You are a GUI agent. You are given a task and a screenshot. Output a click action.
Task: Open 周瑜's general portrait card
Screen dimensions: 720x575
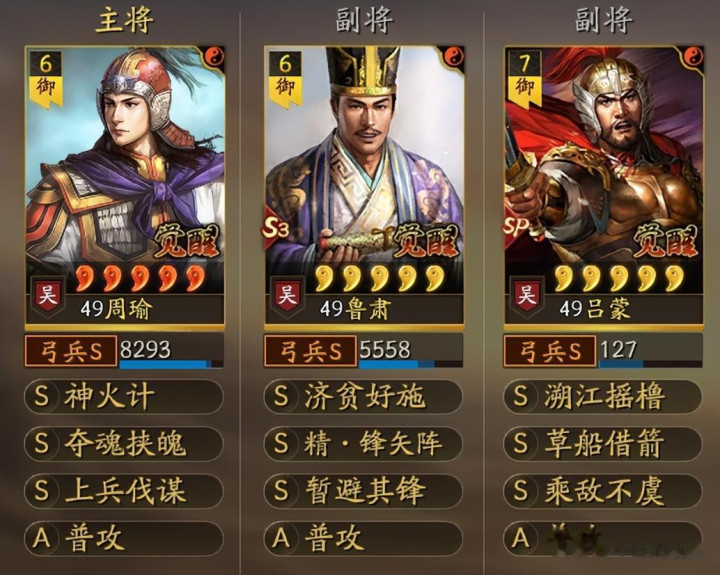click(x=124, y=187)
